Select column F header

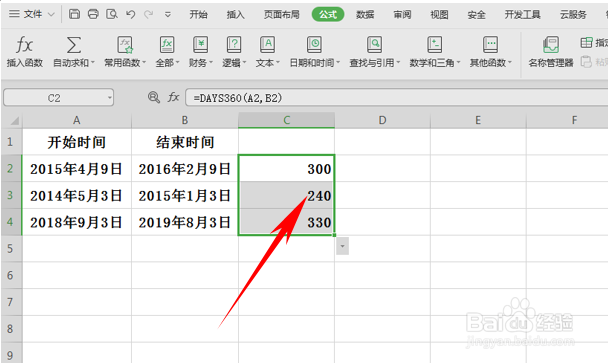click(x=567, y=121)
